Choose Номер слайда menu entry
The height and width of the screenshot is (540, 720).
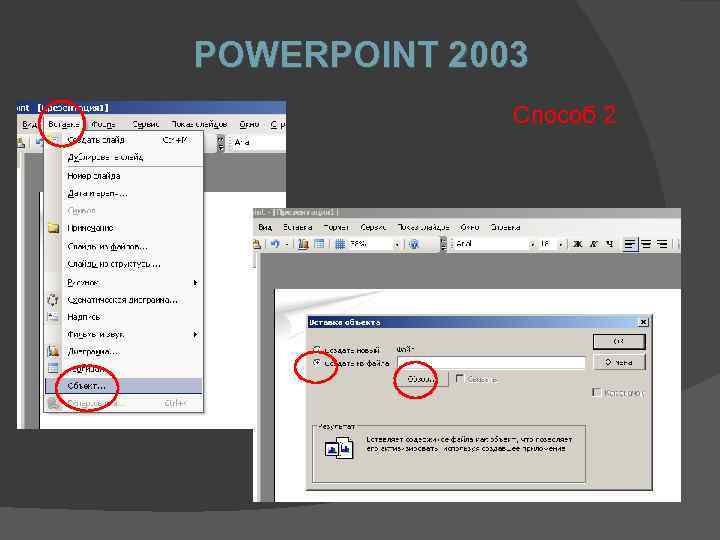124,176
